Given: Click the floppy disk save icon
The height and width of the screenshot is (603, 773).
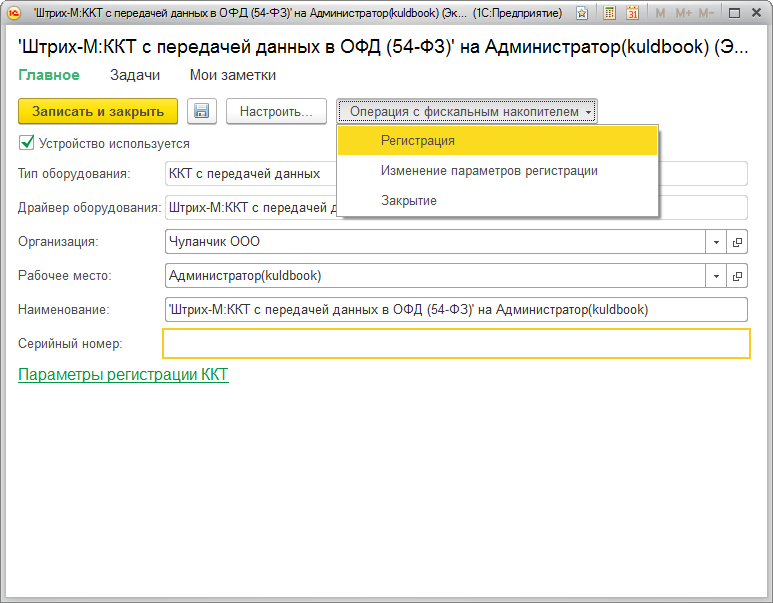Looking at the screenshot, I should (x=202, y=112).
